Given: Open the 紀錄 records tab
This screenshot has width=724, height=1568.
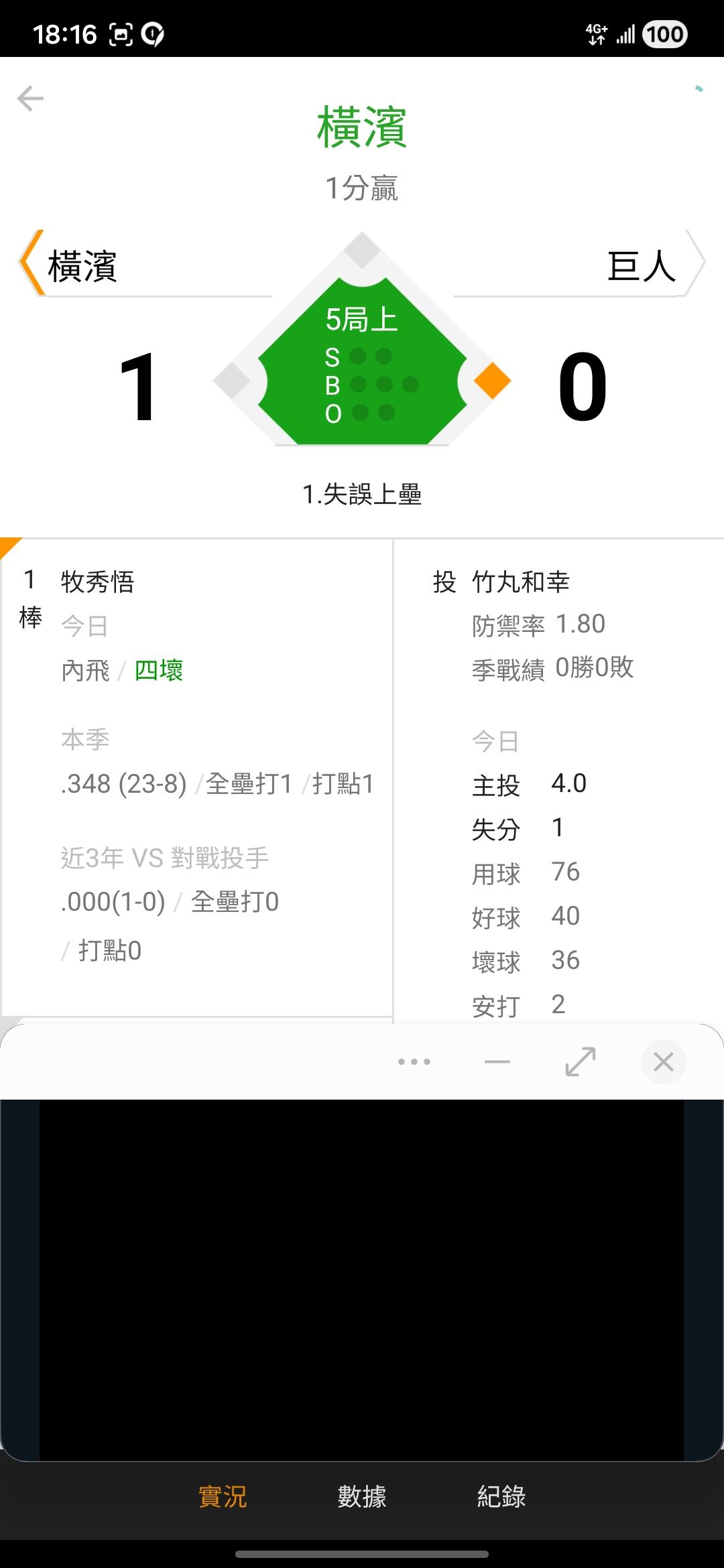Looking at the screenshot, I should coord(501,1496).
